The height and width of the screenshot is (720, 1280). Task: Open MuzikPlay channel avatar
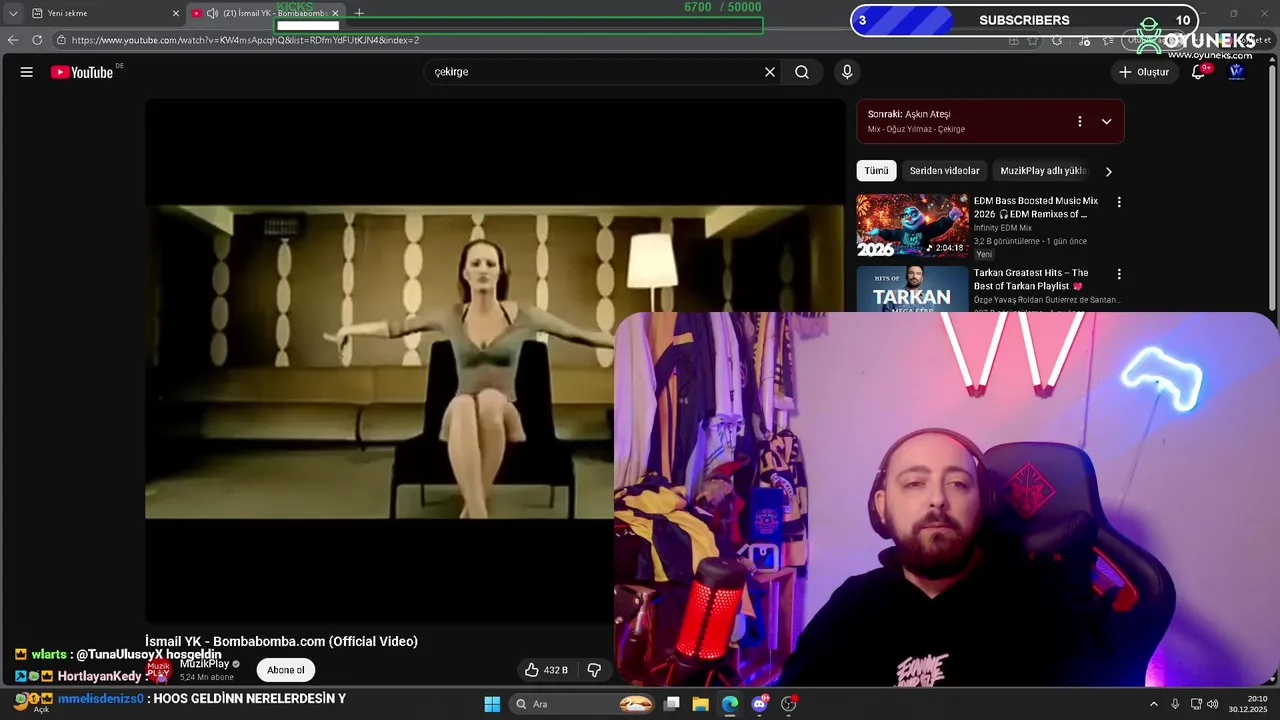pyautogui.click(x=159, y=670)
